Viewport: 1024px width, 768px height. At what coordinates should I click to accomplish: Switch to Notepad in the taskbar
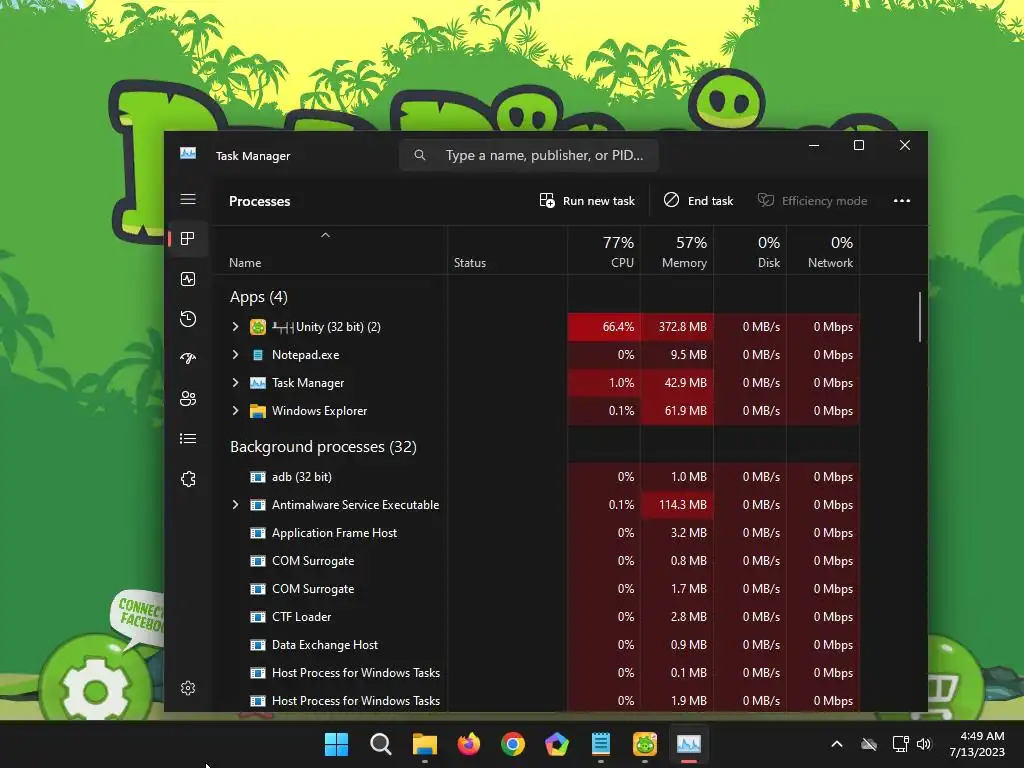point(601,744)
